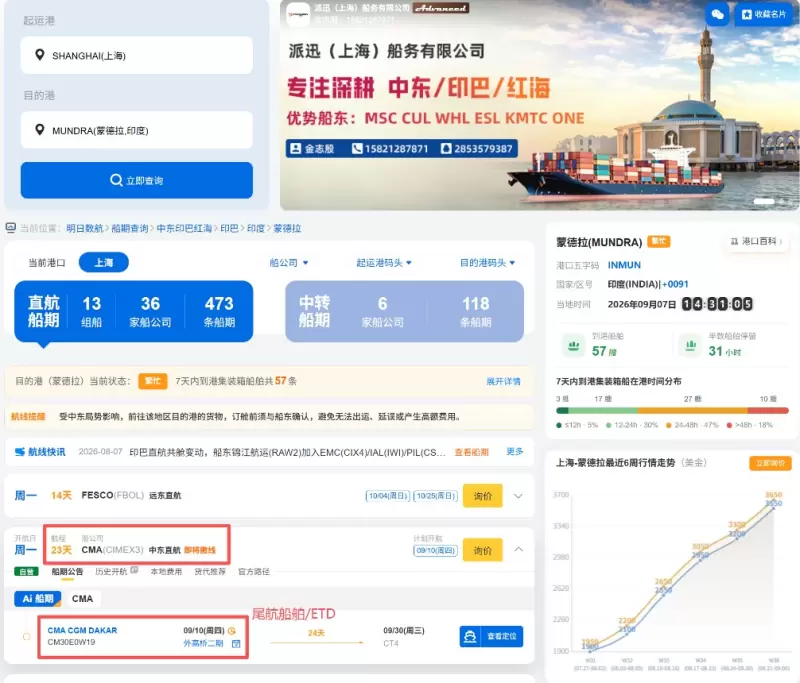Image resolution: width=800 pixels, height=683 pixels.
Task: Click the calendar icon beside 外高桥二期
Action: (x=236, y=644)
